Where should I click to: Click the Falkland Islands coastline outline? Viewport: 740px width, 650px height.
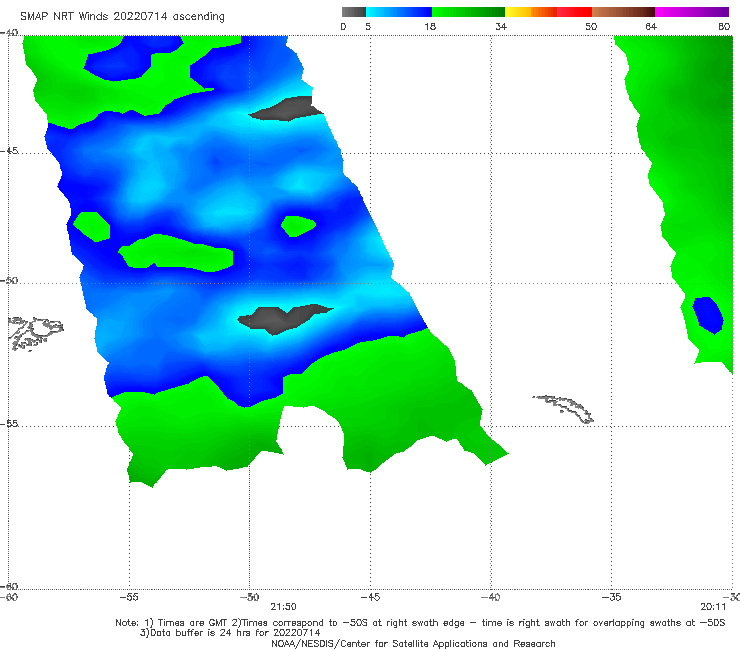click(x=36, y=333)
